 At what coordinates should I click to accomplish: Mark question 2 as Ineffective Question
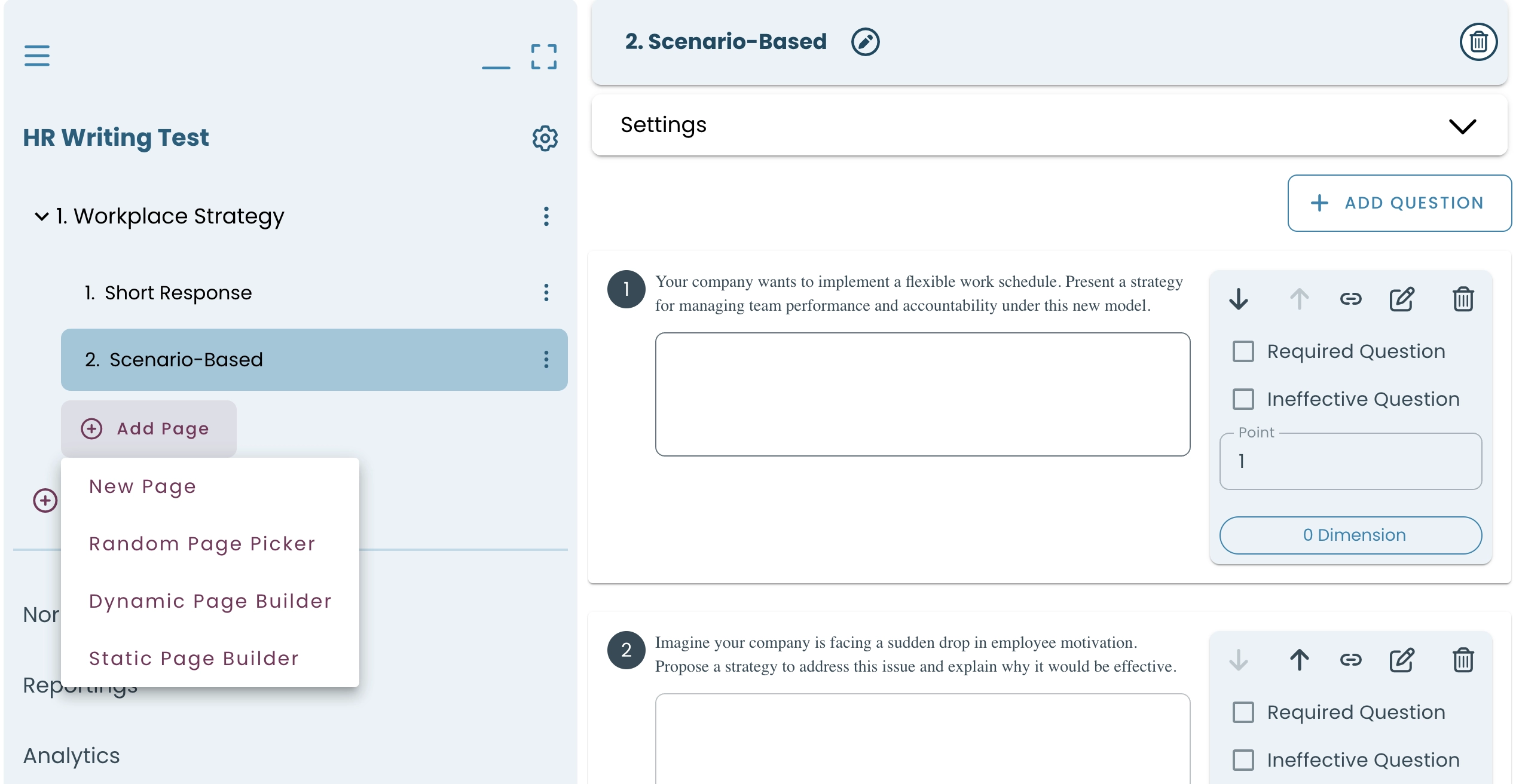tap(1243, 760)
